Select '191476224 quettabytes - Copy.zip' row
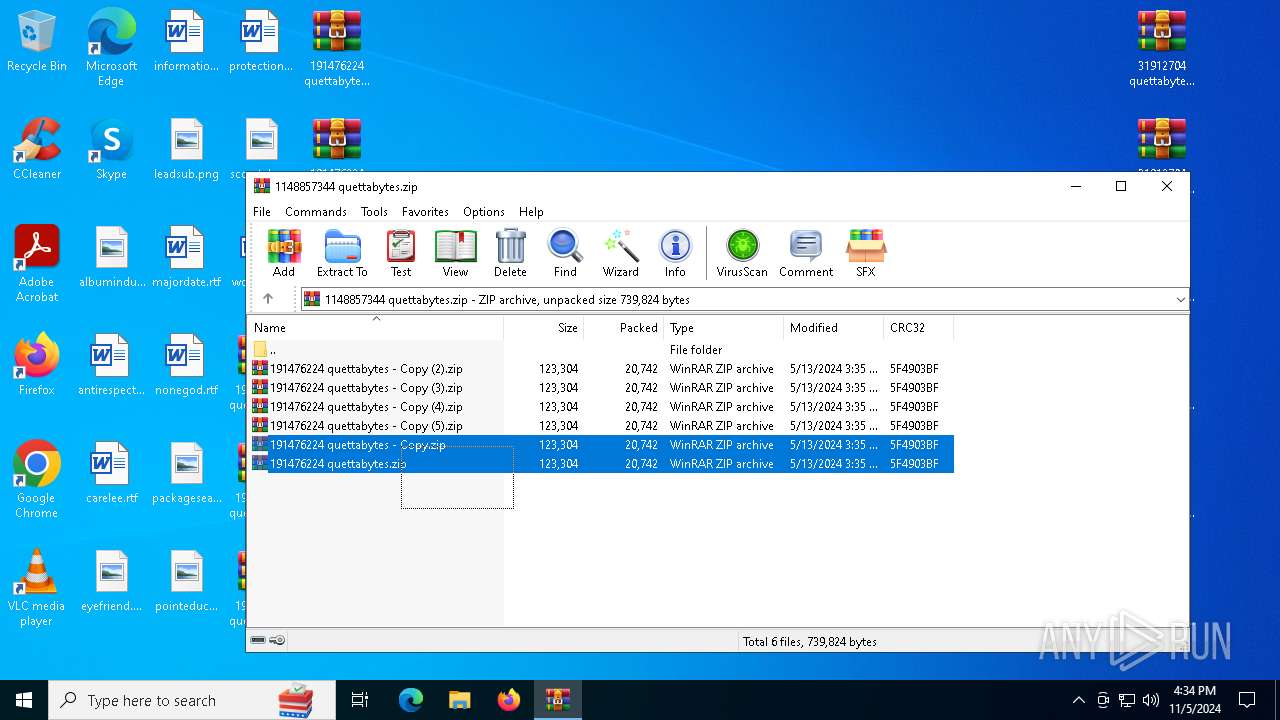 point(600,445)
